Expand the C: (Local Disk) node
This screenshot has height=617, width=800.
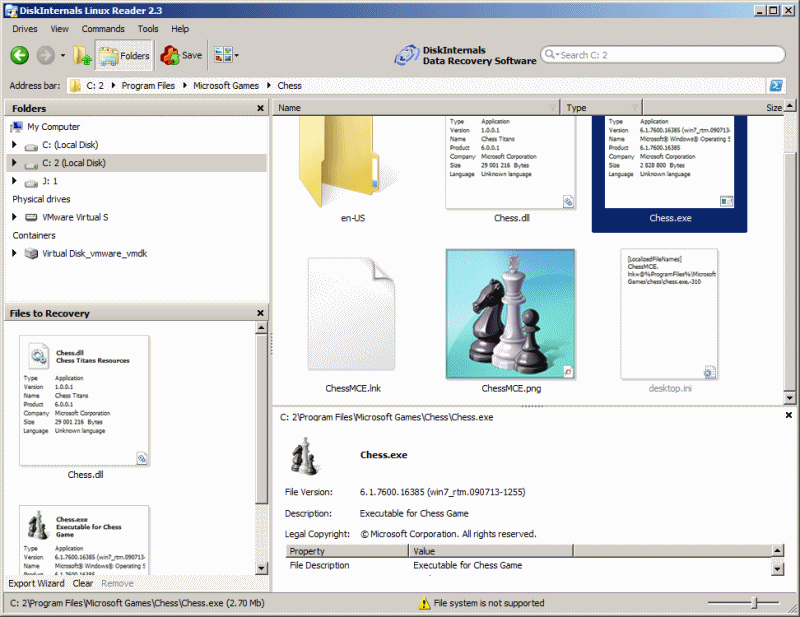click(x=14, y=144)
